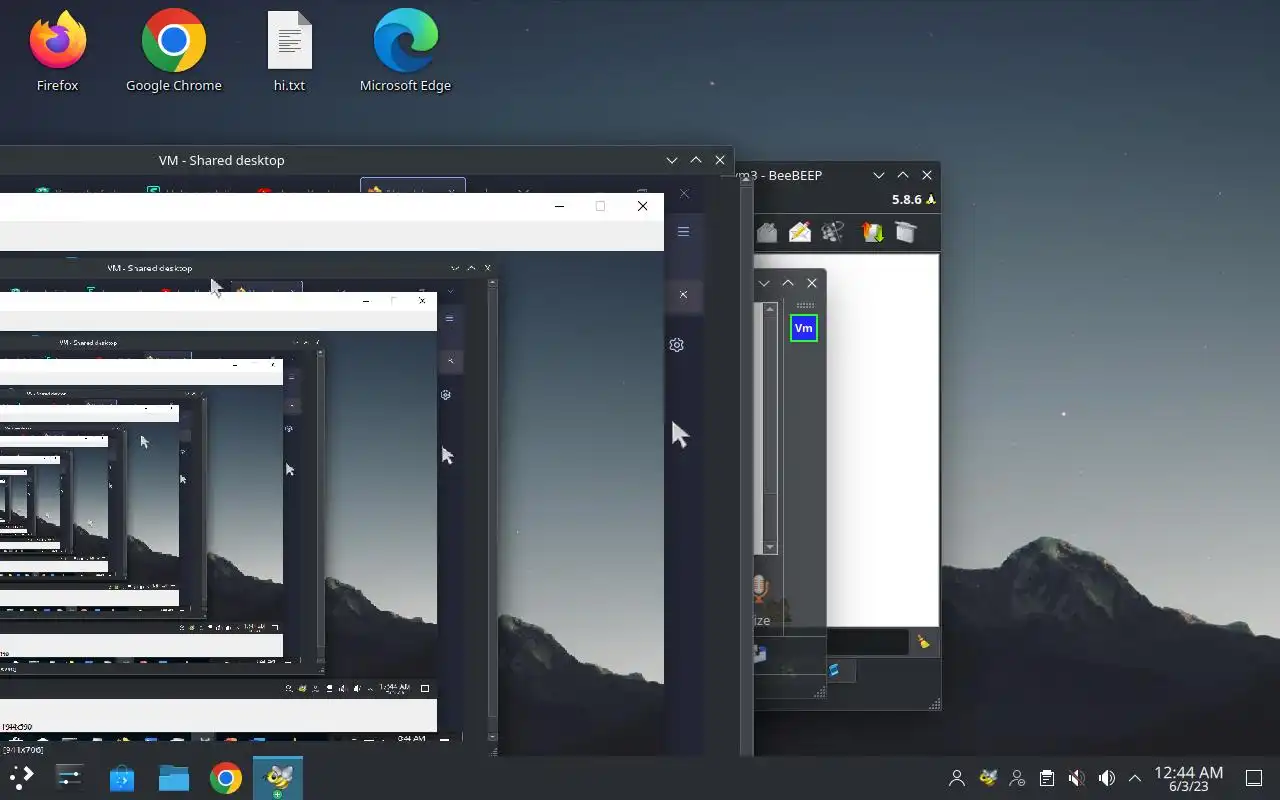Open the KDE application launcher
Viewport: 1280px width, 800px height.
click(x=22, y=778)
